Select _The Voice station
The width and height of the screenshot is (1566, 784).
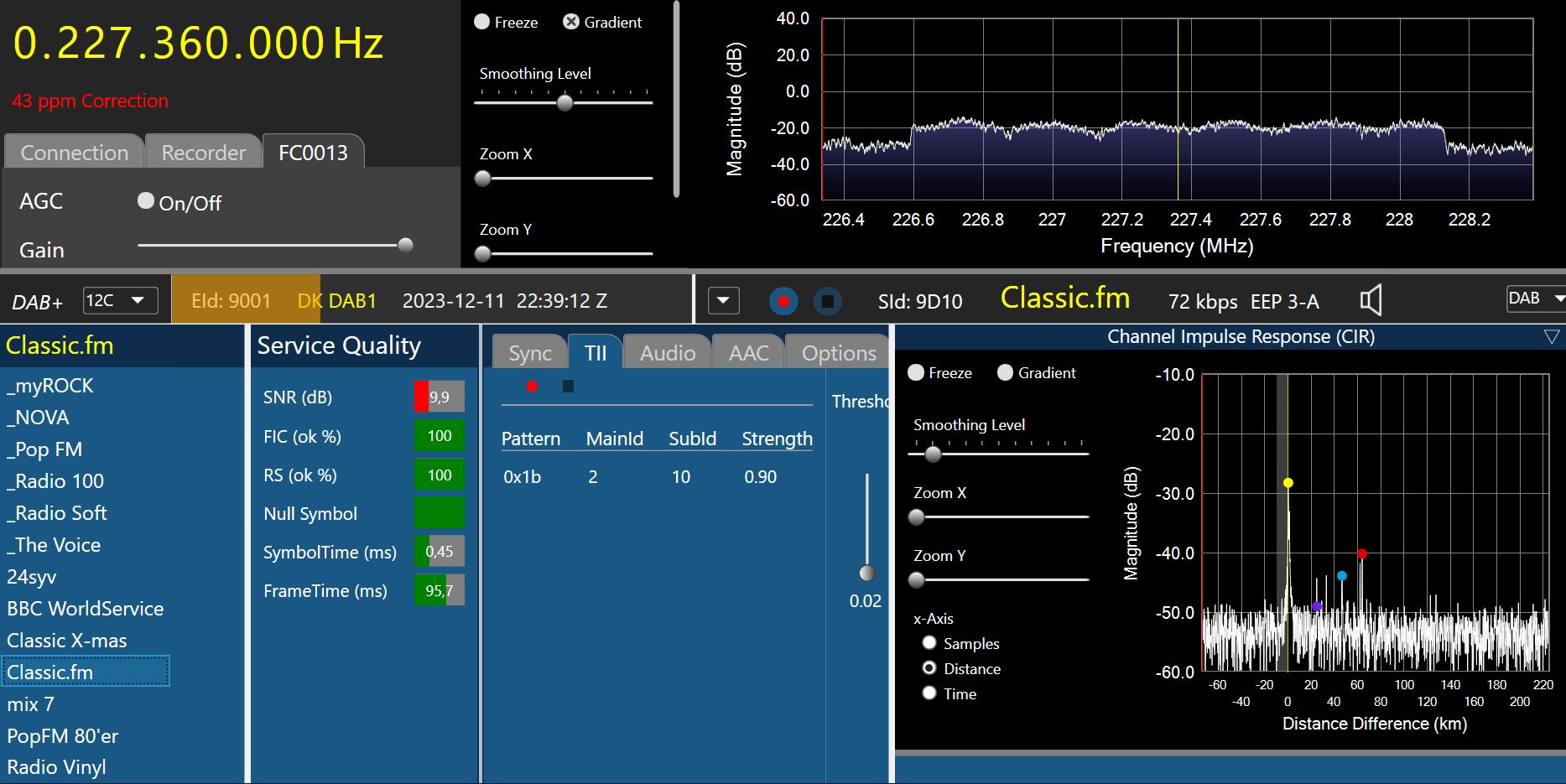54,545
